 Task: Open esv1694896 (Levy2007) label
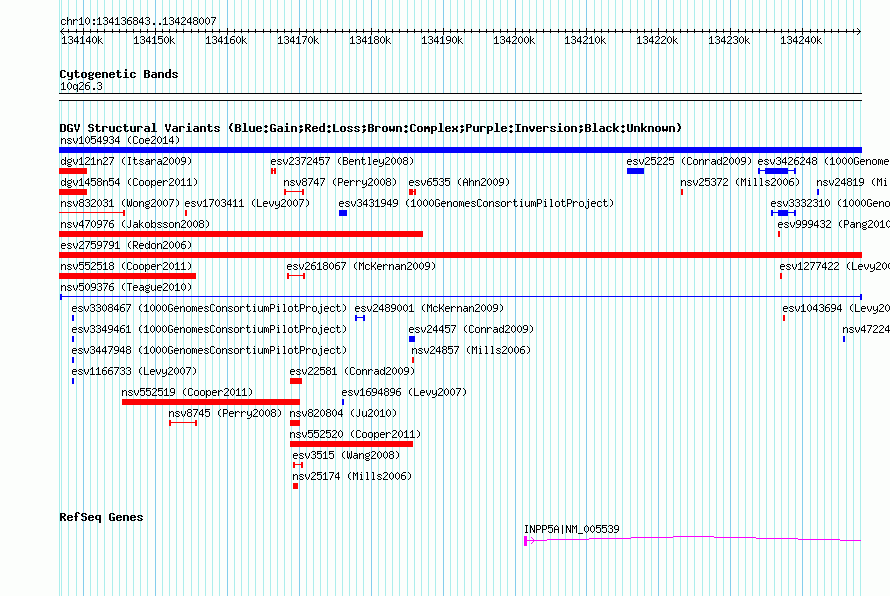pyautogui.click(x=404, y=392)
